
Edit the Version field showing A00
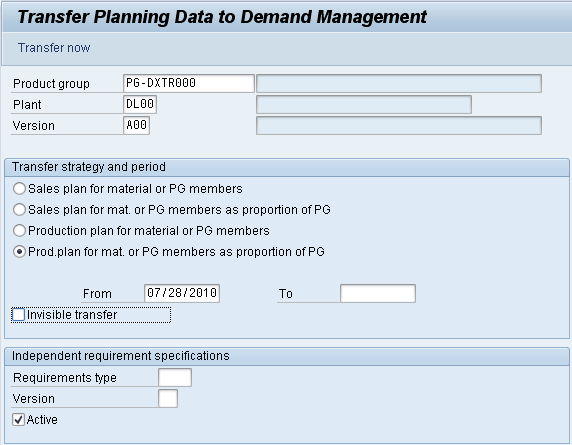click(136, 125)
